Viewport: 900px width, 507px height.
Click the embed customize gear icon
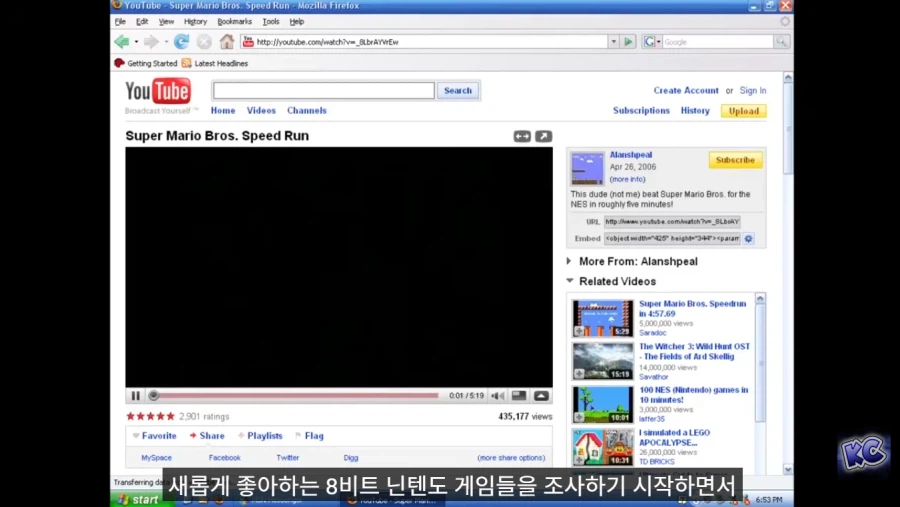[x=748, y=238]
